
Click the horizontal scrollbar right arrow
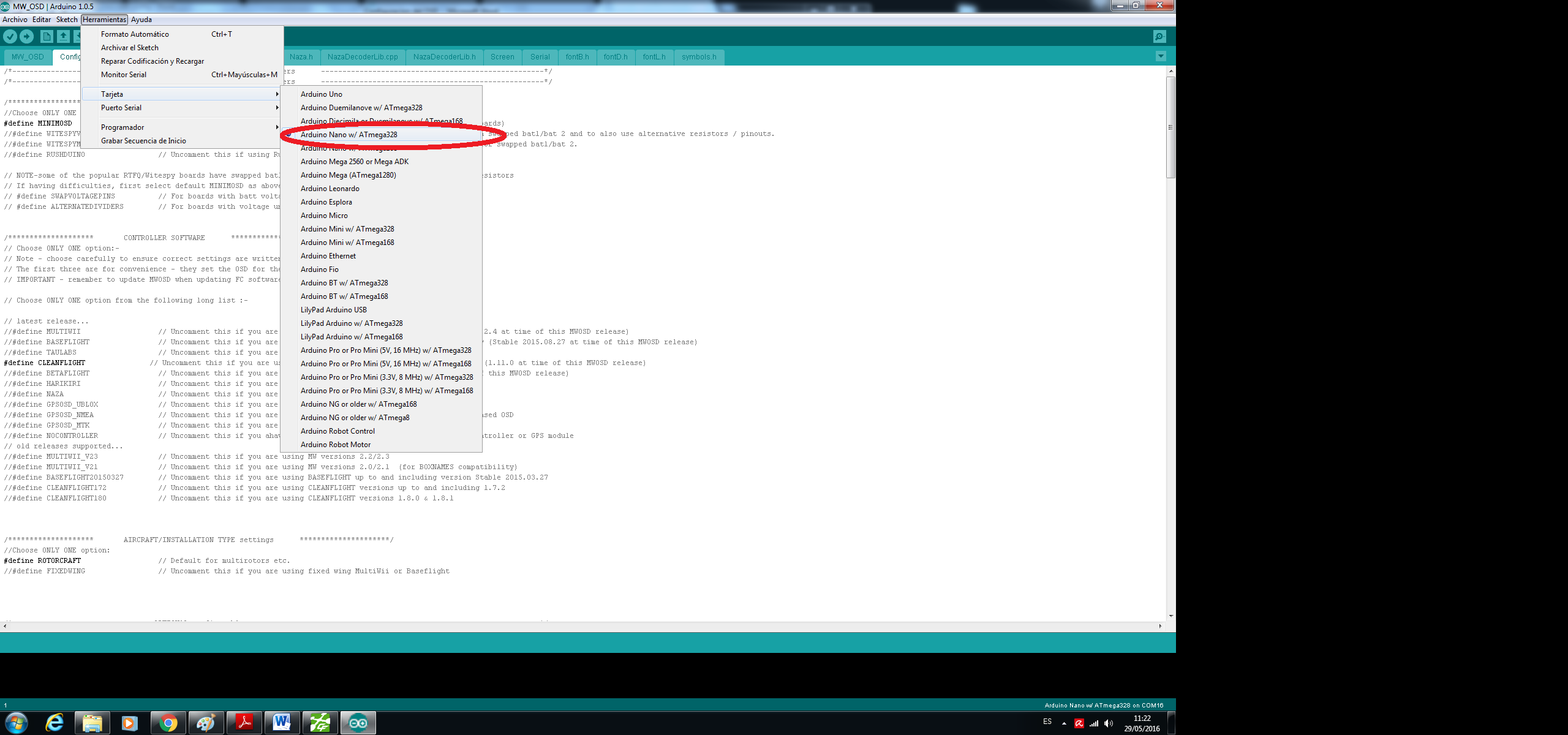coord(1160,626)
